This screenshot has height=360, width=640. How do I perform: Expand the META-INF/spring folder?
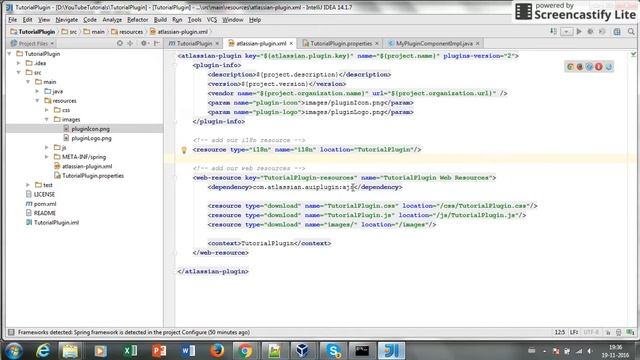[x=47, y=157]
